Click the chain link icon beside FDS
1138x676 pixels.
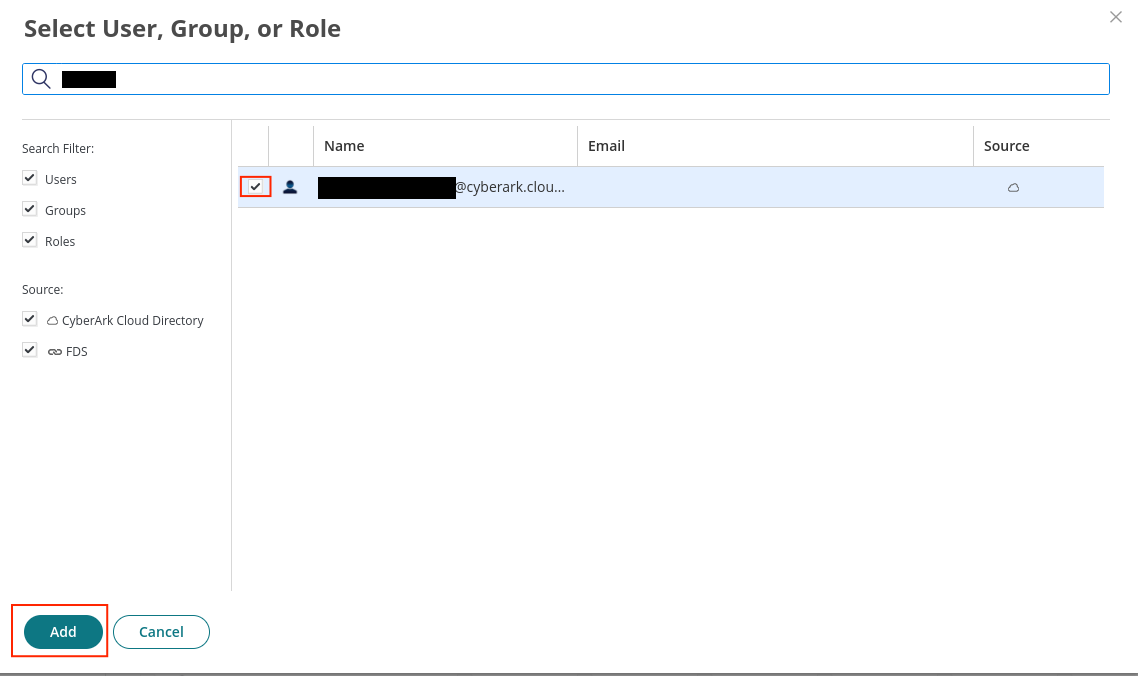(x=54, y=351)
